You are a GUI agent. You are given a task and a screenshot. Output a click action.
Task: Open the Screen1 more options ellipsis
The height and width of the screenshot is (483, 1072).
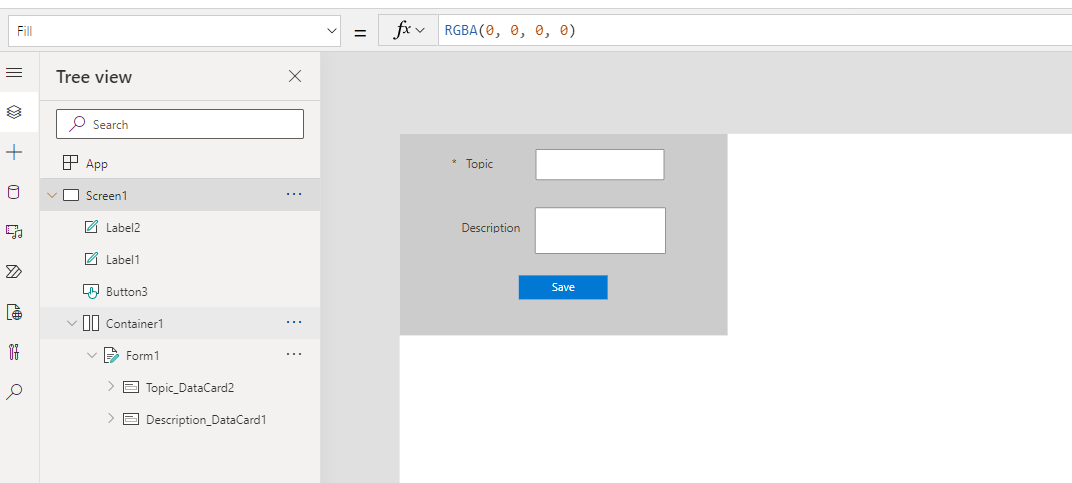pyautogui.click(x=294, y=194)
